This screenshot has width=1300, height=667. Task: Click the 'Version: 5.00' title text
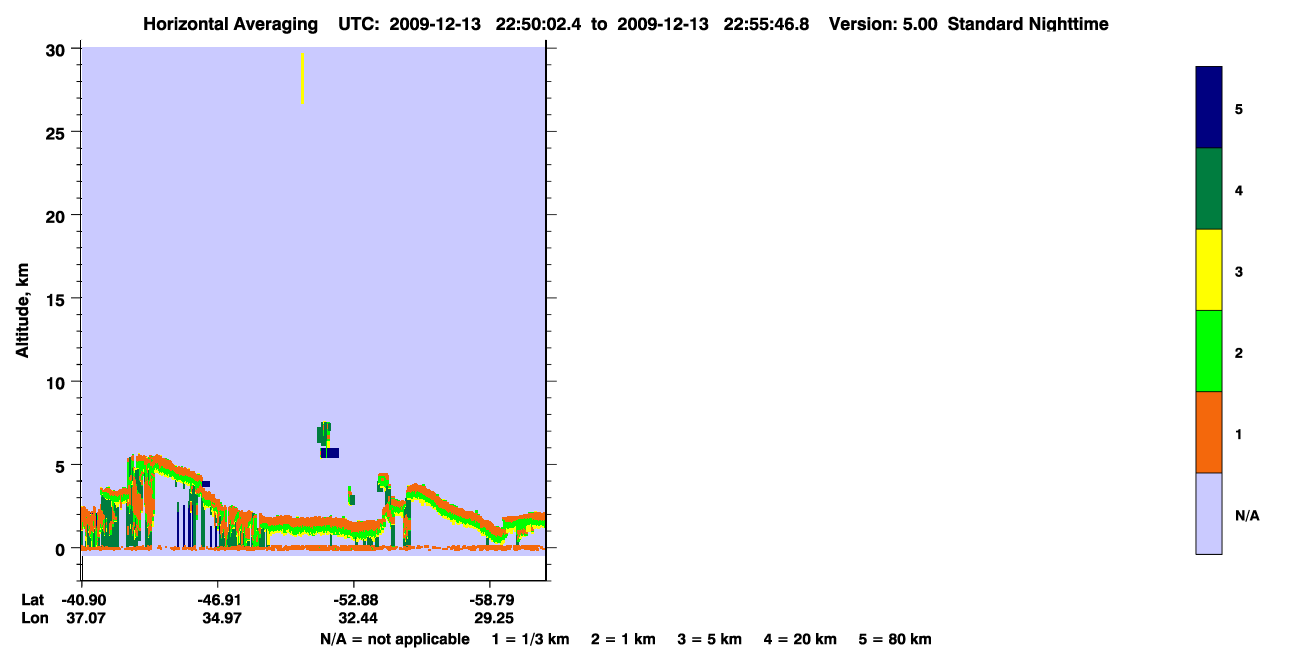[883, 24]
